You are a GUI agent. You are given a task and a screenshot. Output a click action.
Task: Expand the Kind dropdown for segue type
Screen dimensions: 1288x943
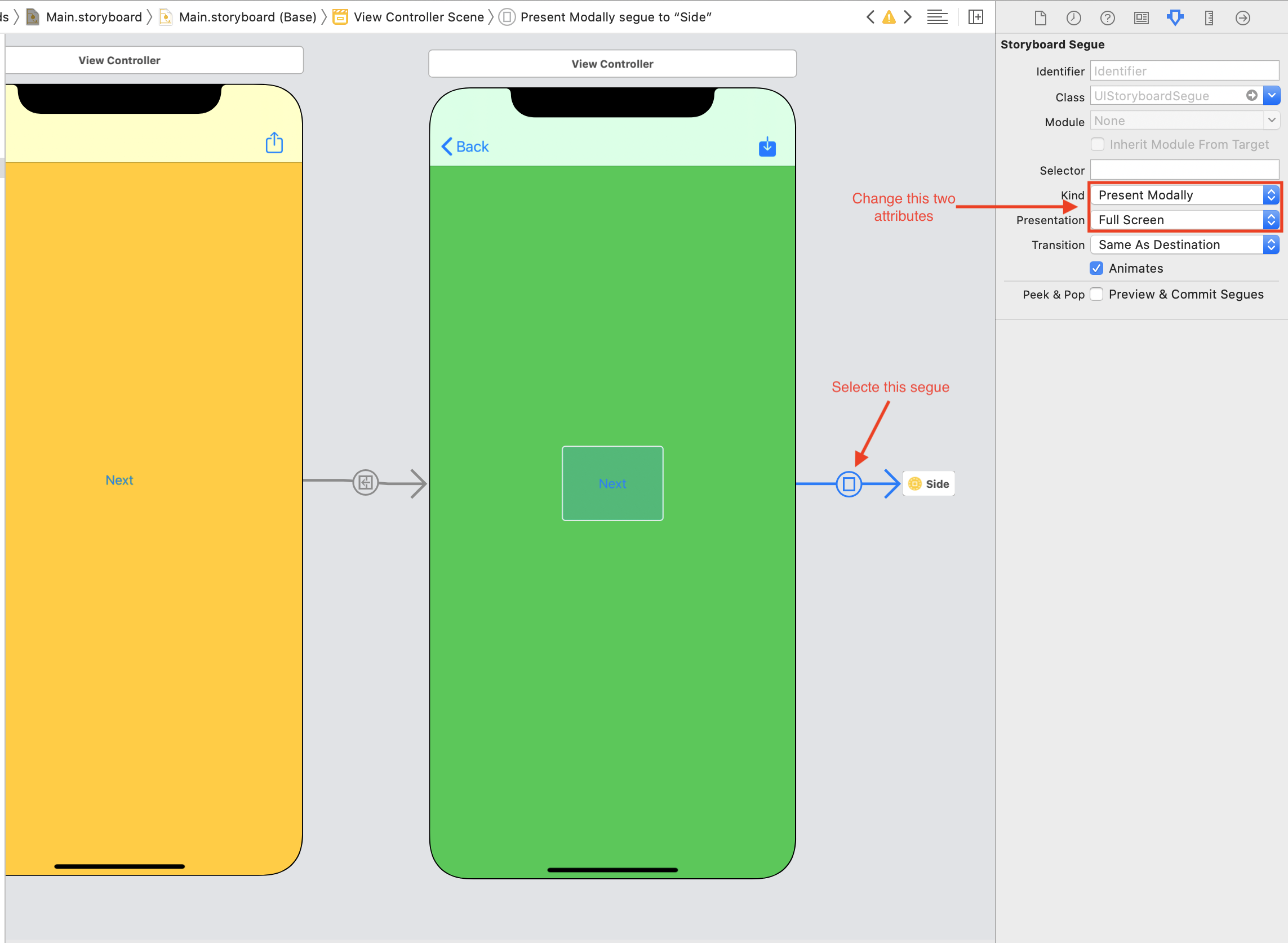point(1271,194)
